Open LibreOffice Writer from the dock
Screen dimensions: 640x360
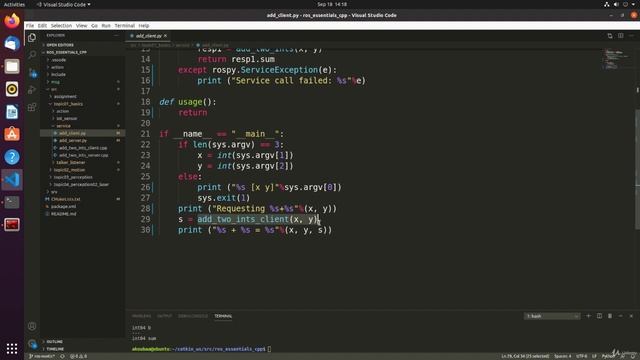[x=12, y=111]
